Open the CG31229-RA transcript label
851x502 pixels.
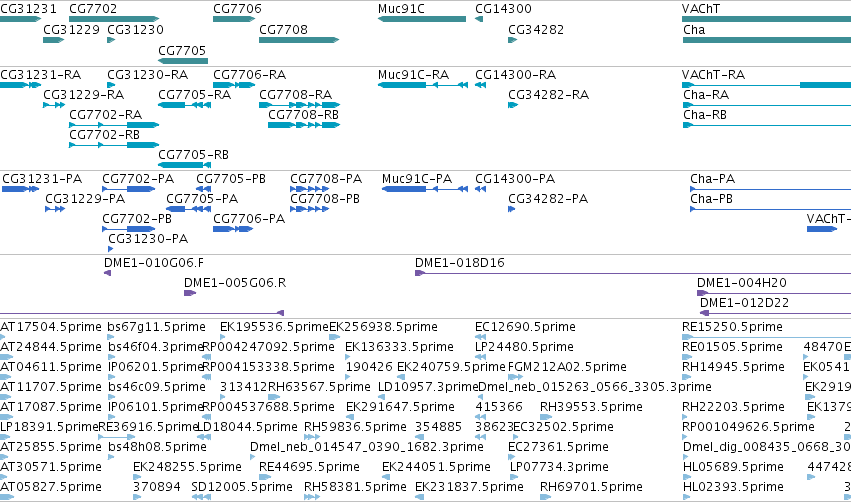[x=84, y=95]
